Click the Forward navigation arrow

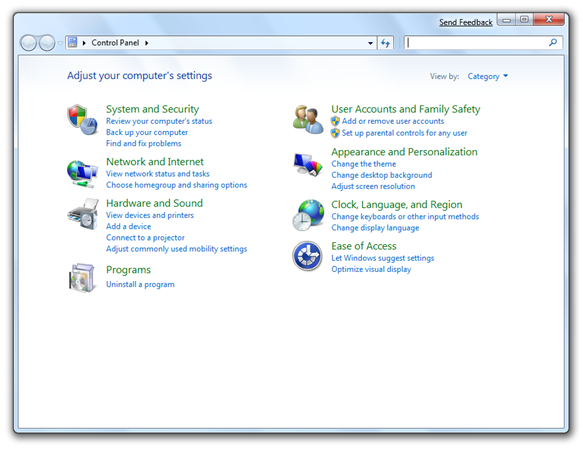pos(46,43)
